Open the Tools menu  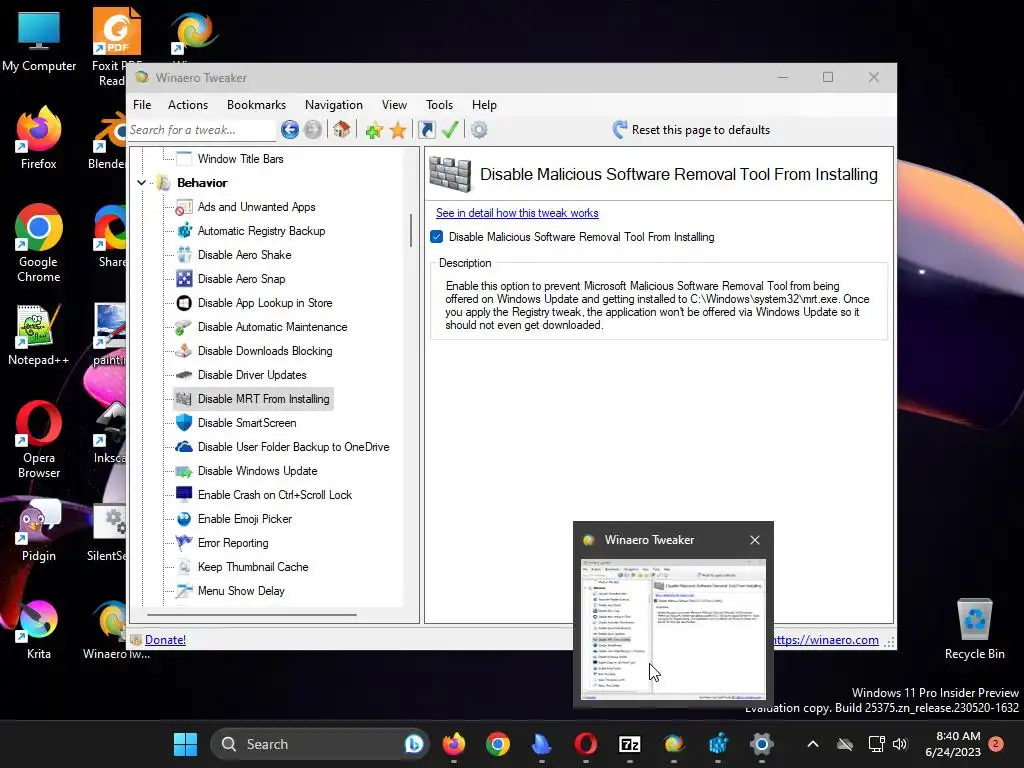(440, 105)
